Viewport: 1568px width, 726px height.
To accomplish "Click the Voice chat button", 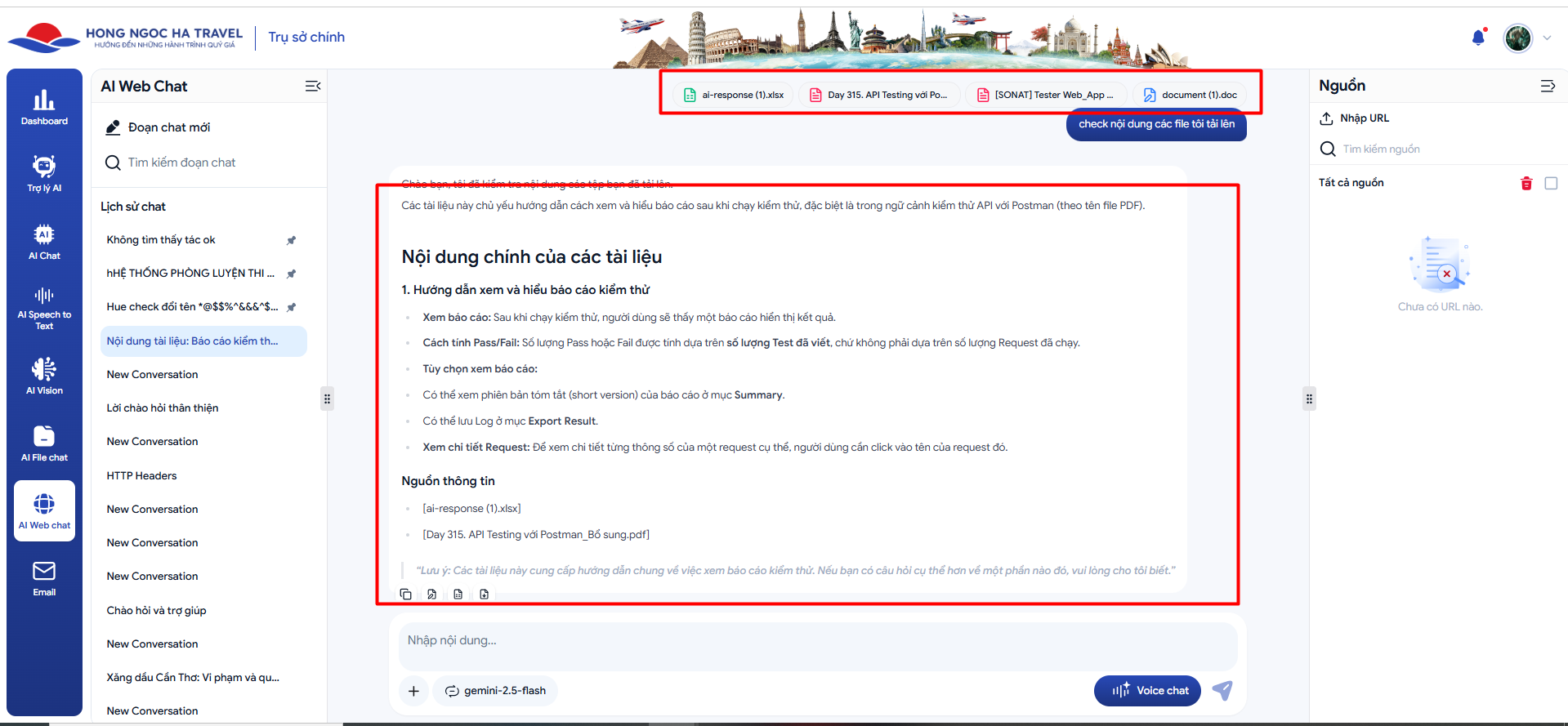I will coord(1147,691).
